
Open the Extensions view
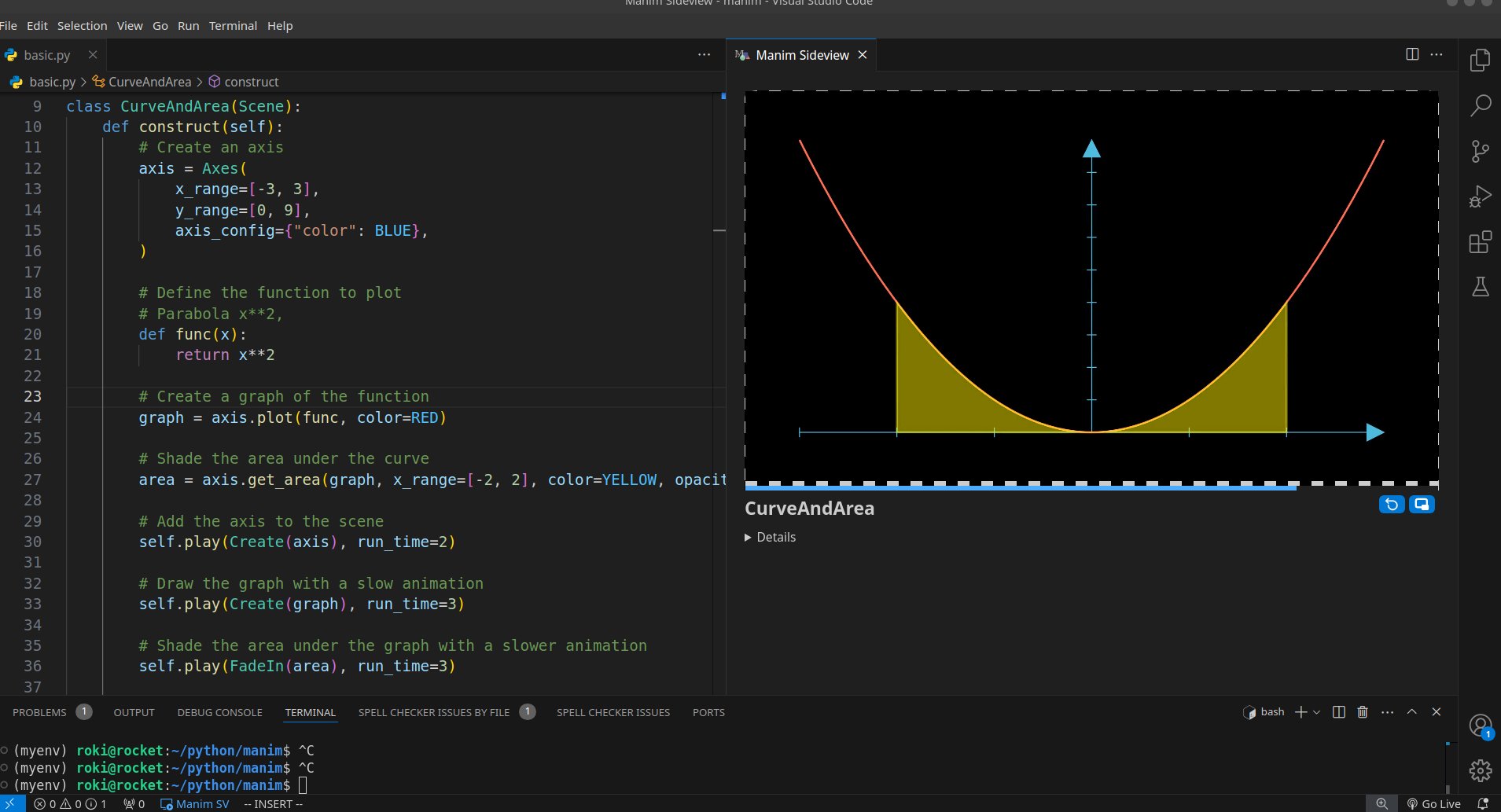pyautogui.click(x=1480, y=242)
